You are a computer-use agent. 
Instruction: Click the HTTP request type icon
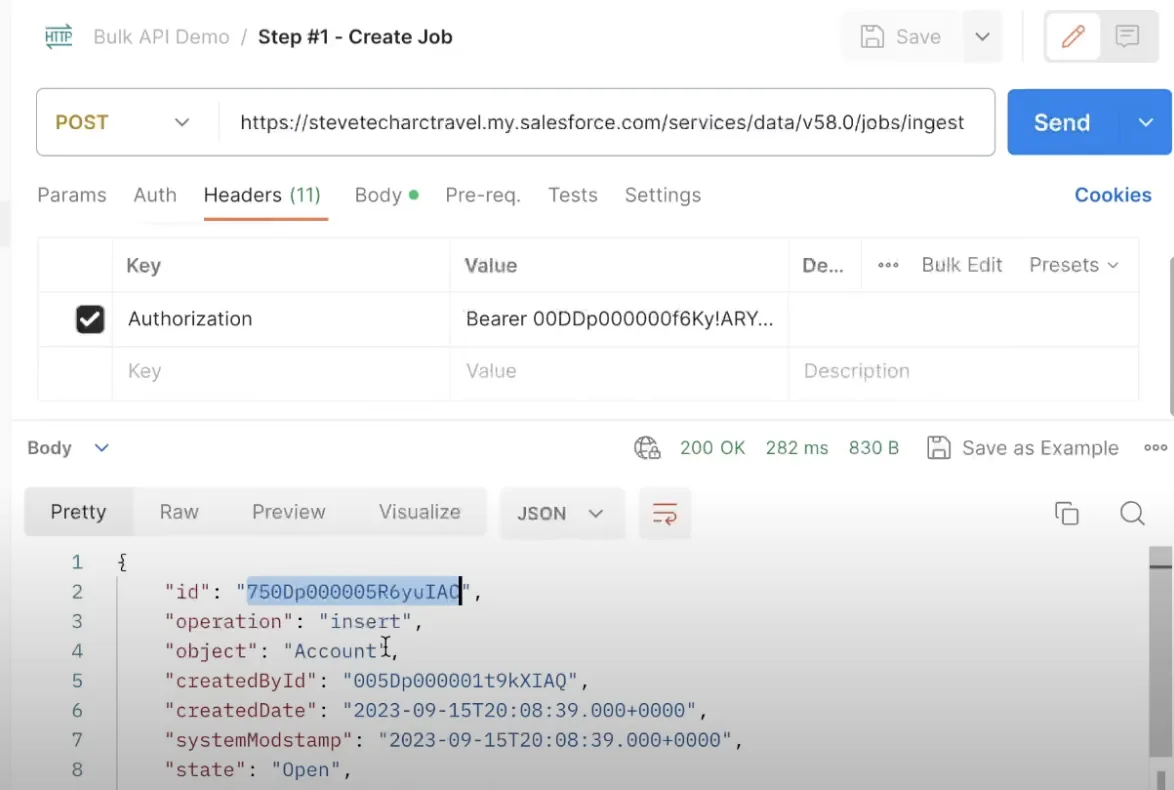coord(58,37)
